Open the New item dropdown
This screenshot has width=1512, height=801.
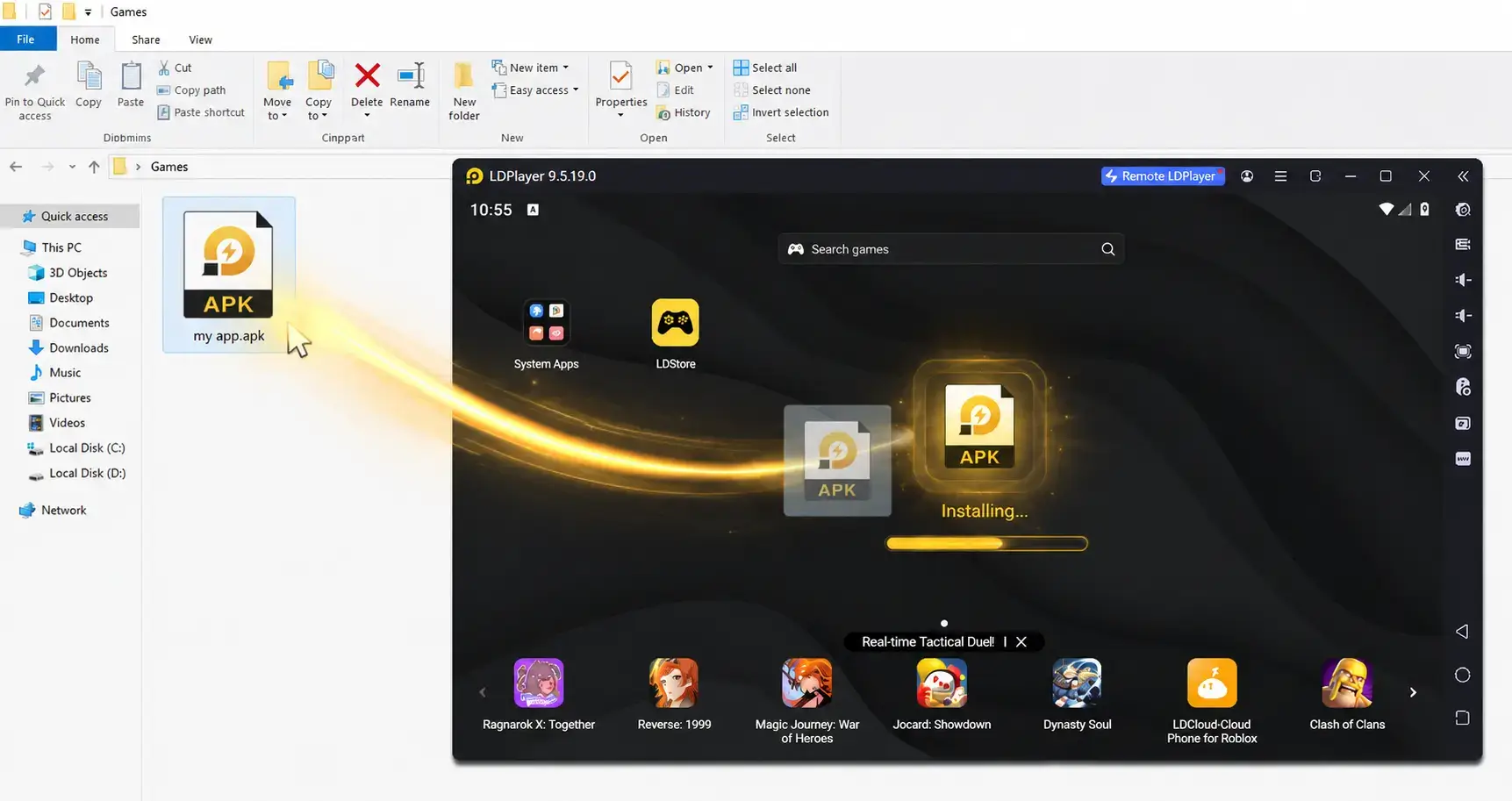(531, 68)
